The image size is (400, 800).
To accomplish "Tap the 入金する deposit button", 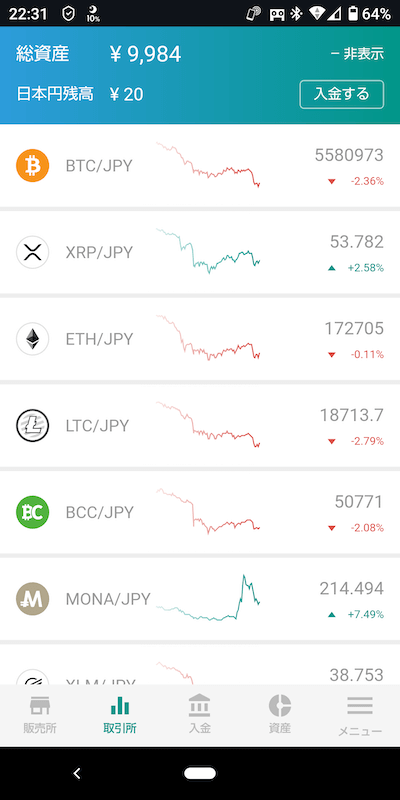I will [341, 94].
